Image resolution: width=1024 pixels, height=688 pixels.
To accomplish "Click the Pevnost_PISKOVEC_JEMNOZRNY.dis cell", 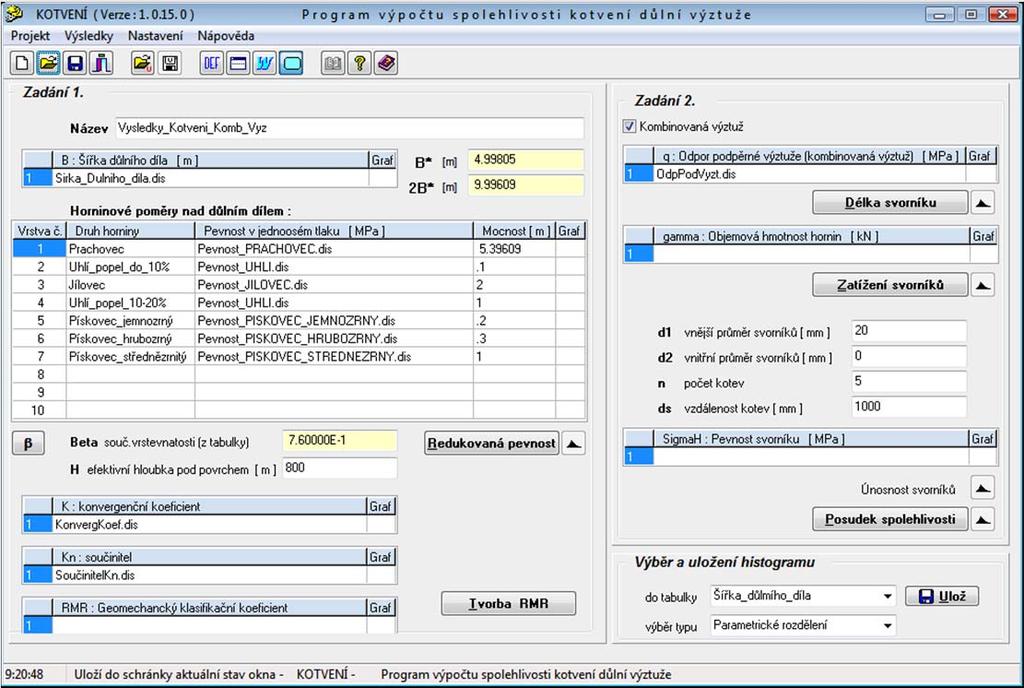I will [334, 321].
